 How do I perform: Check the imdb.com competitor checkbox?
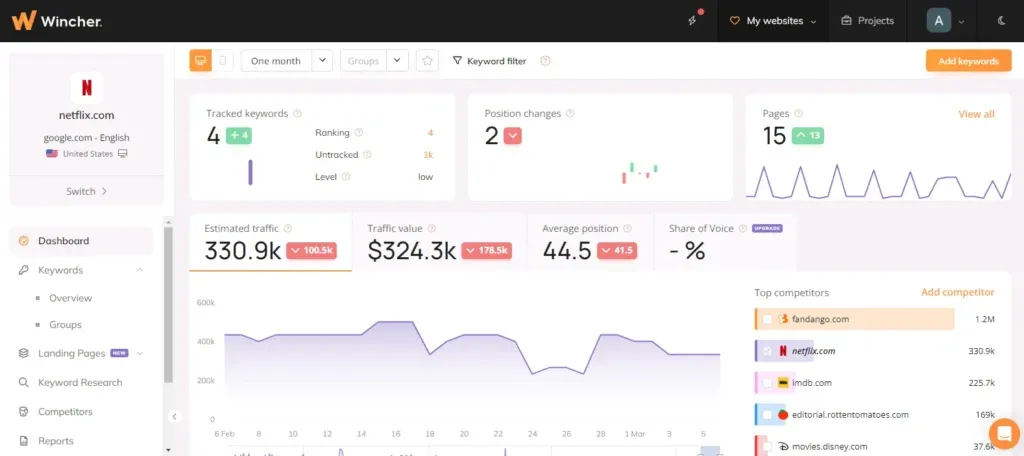[x=767, y=383]
